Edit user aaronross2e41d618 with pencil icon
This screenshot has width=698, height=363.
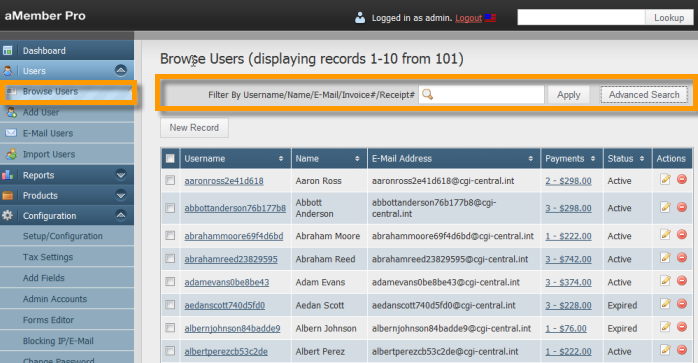[x=666, y=179]
